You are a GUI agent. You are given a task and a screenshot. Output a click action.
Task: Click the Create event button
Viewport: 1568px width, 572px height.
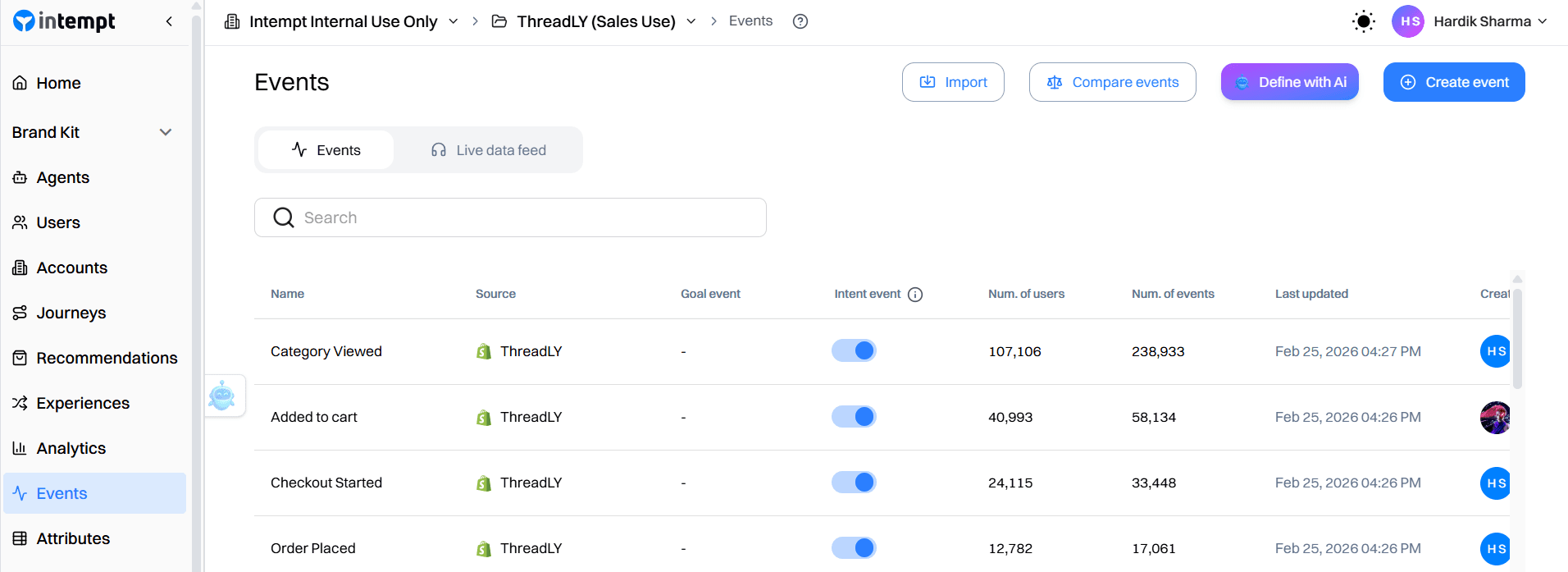1453,82
